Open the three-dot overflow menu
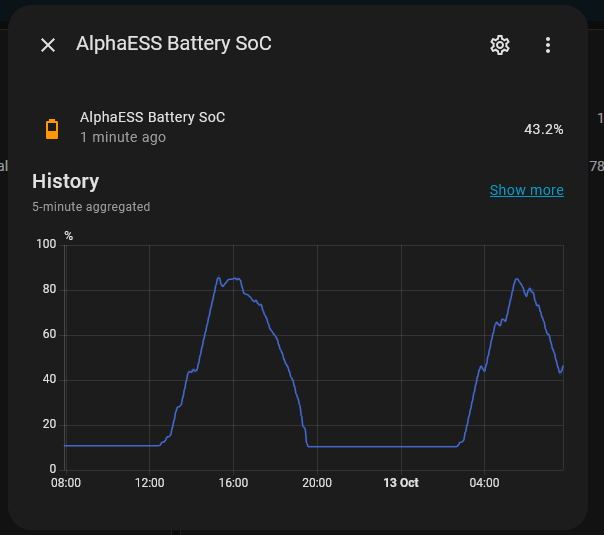Screen dimensions: 604x535 click(x=548, y=45)
